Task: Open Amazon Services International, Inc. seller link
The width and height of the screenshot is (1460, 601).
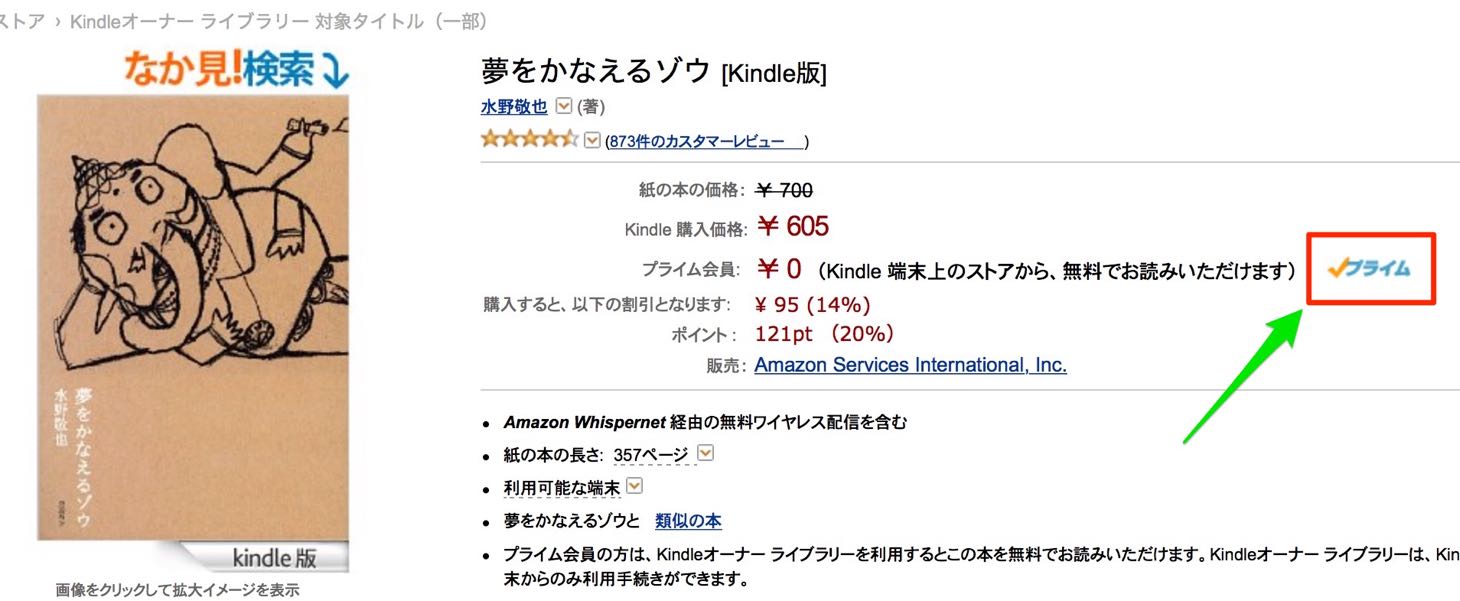Action: pos(910,365)
